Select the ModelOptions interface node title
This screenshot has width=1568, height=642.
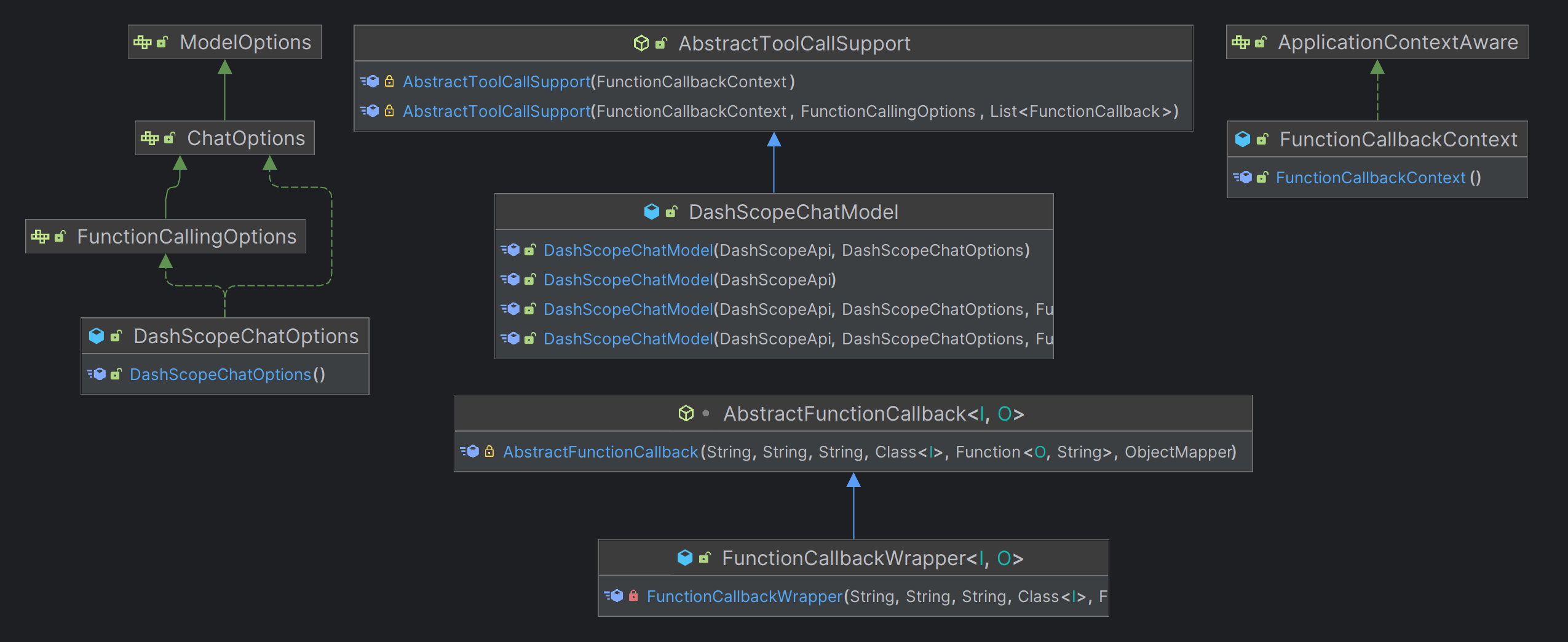[245, 42]
